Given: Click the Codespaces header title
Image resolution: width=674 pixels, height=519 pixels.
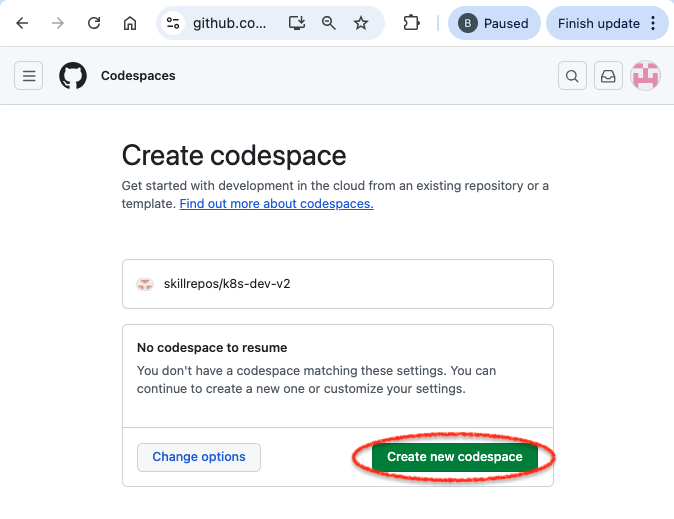Looking at the screenshot, I should pos(138,76).
